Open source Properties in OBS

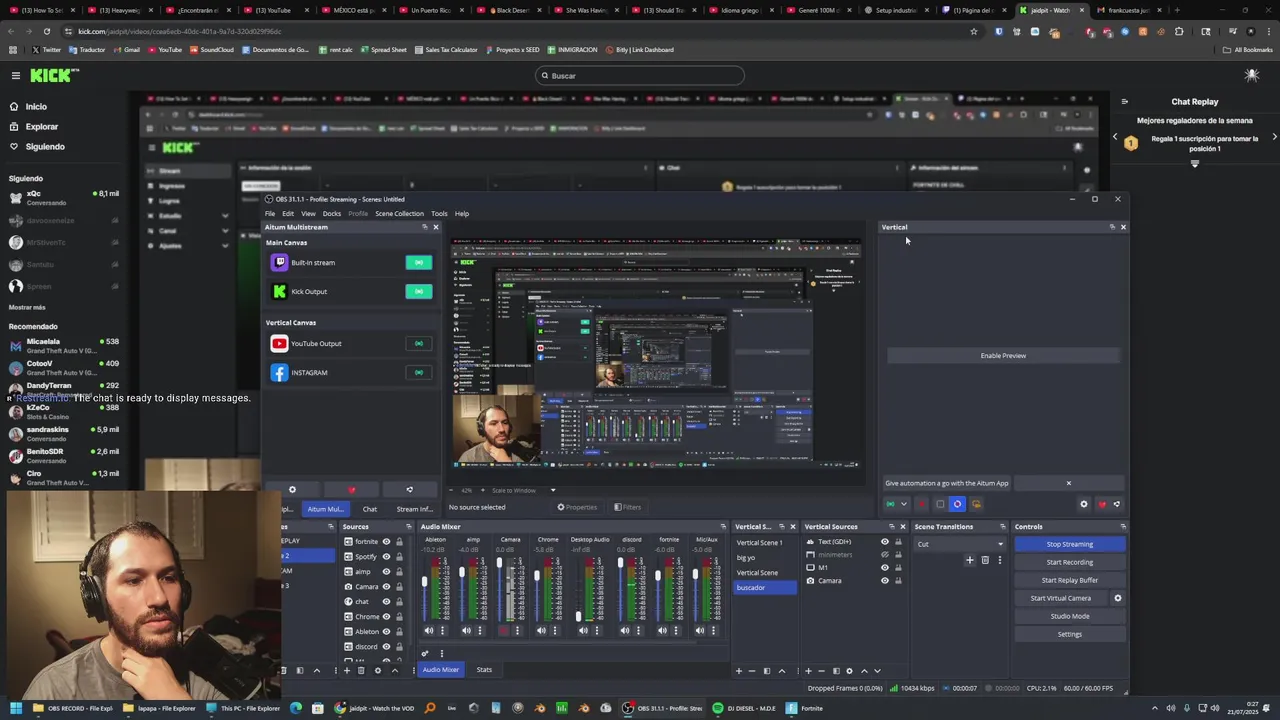(x=577, y=507)
